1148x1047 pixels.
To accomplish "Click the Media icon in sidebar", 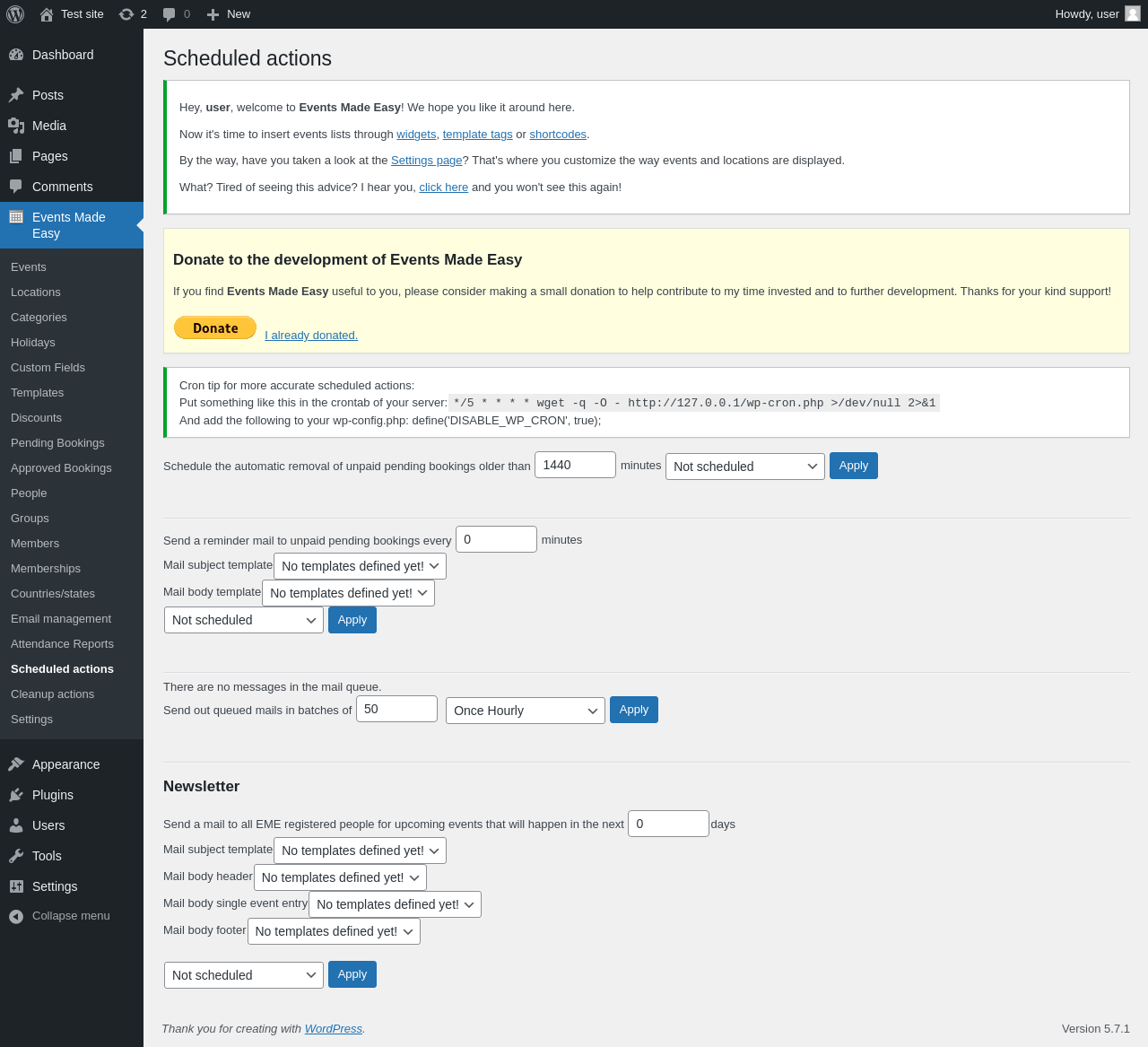I will 16,126.
